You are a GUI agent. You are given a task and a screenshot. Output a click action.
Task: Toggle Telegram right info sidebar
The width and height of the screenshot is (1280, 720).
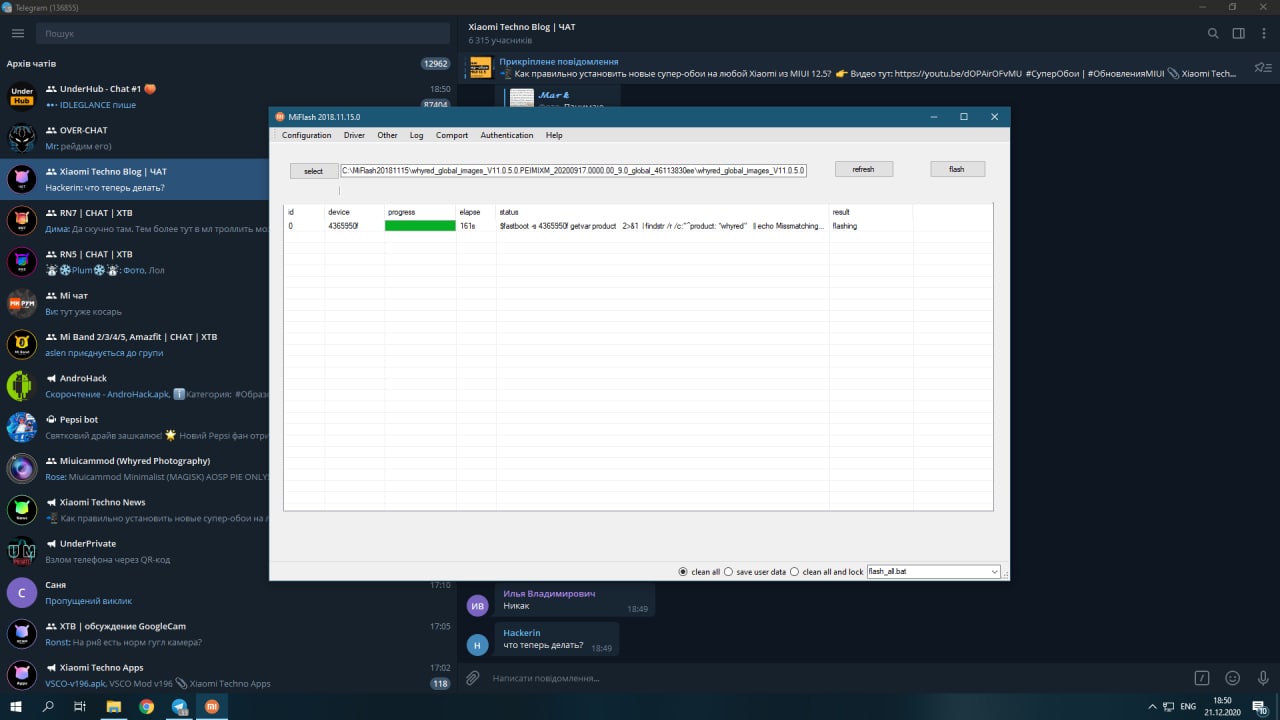[1238, 33]
